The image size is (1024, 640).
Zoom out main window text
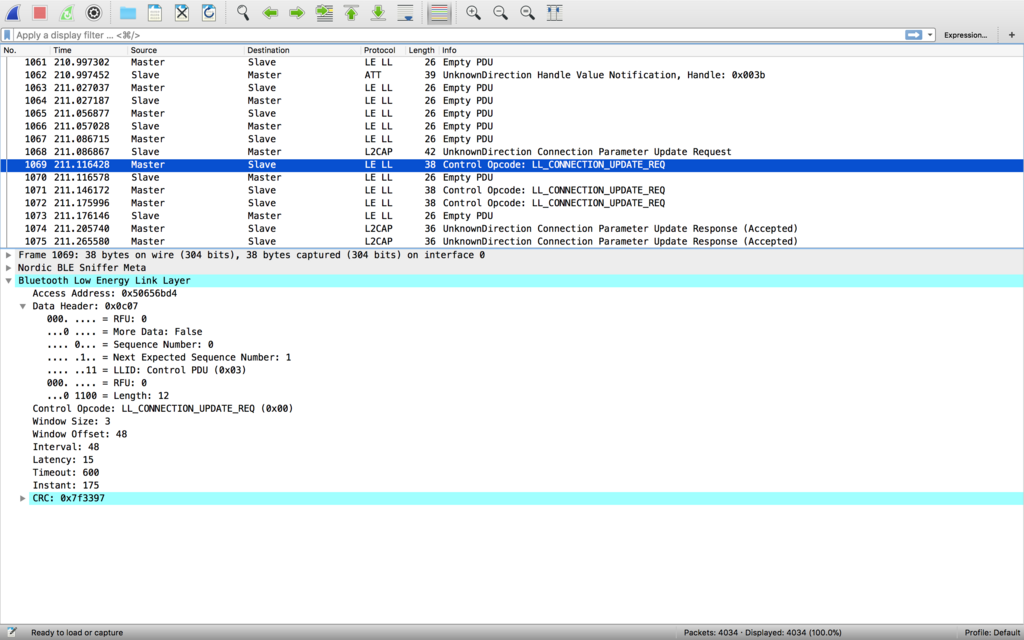click(500, 12)
